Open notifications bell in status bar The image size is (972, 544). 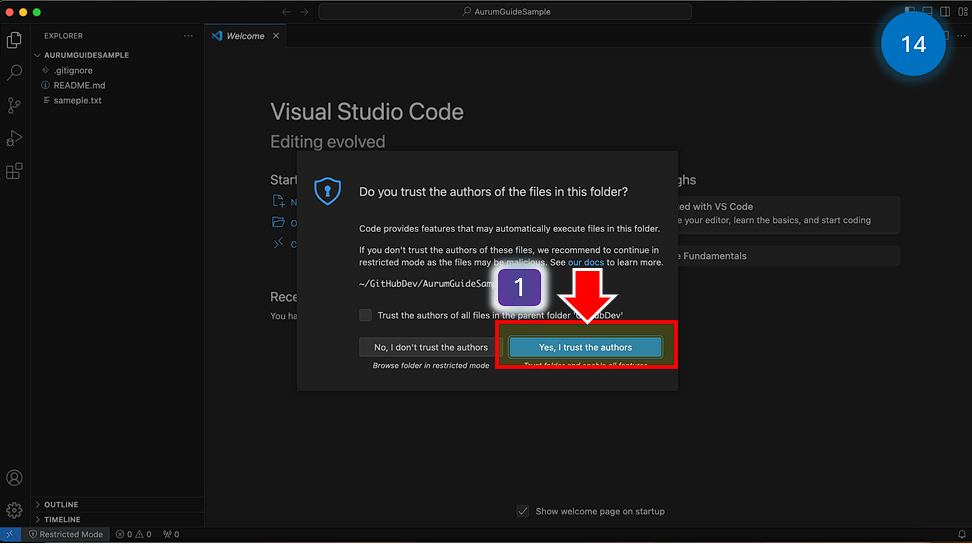(x=961, y=534)
